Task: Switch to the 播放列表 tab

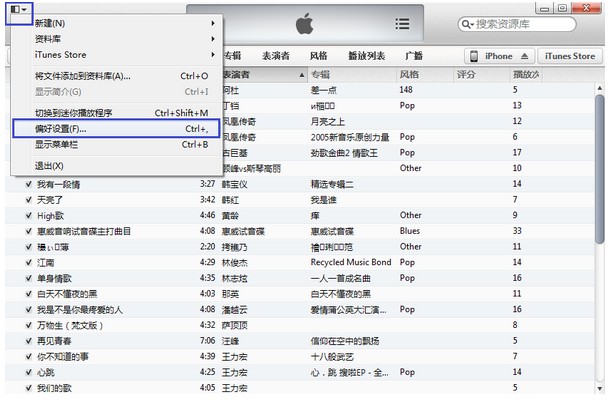Action: point(366,56)
